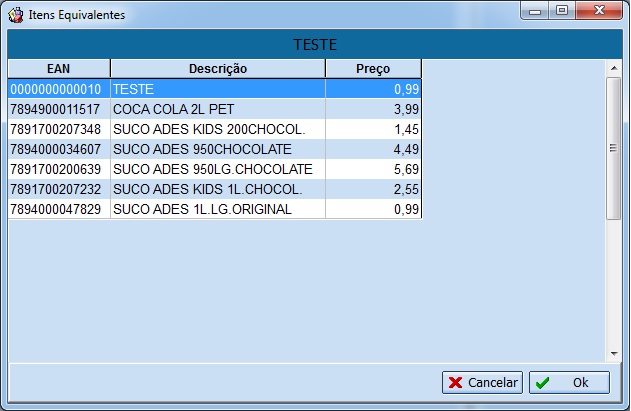Click the vertical scrollbar thumb
This screenshot has width=631, height=411.
(614, 149)
